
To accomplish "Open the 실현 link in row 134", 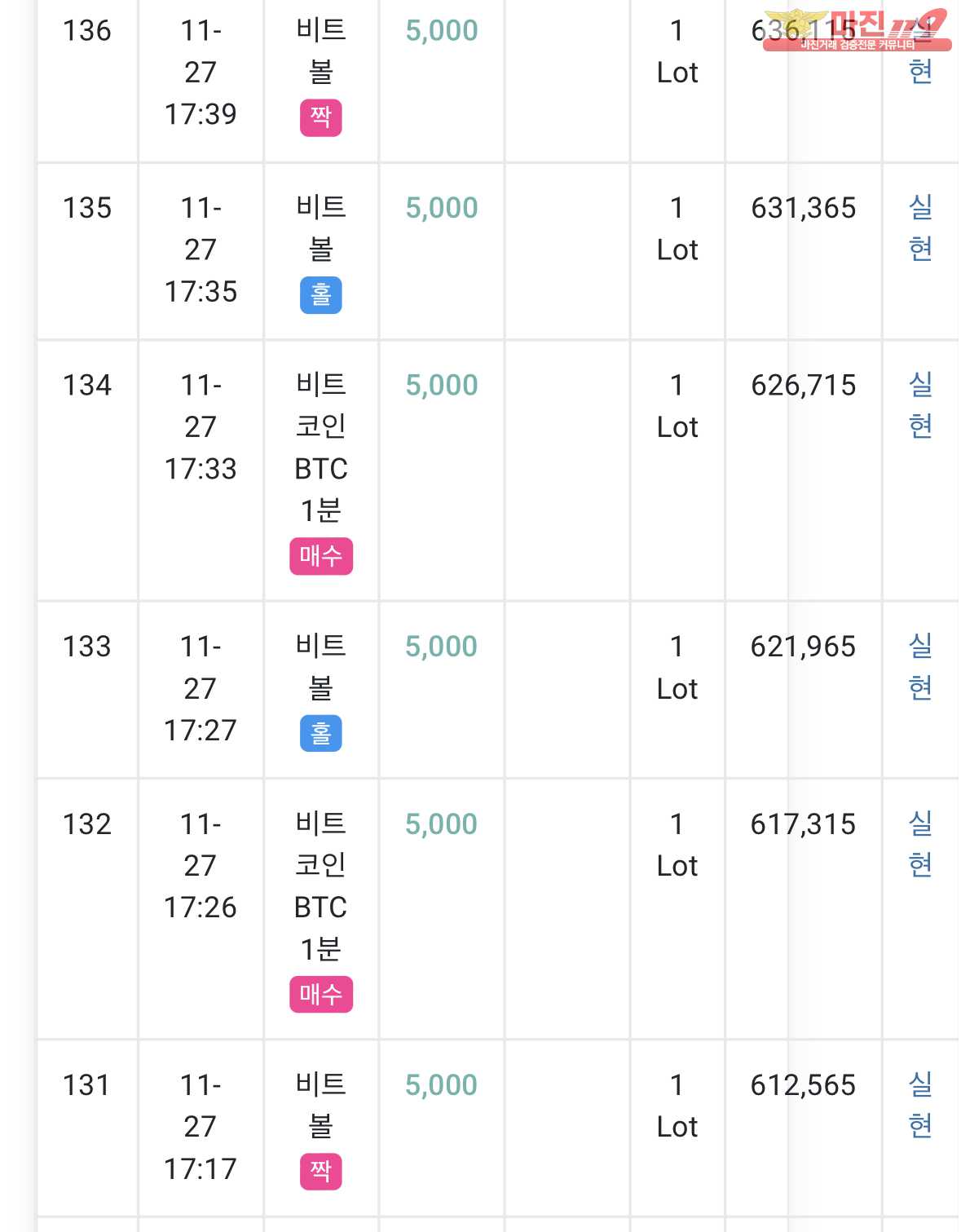I will [920, 405].
